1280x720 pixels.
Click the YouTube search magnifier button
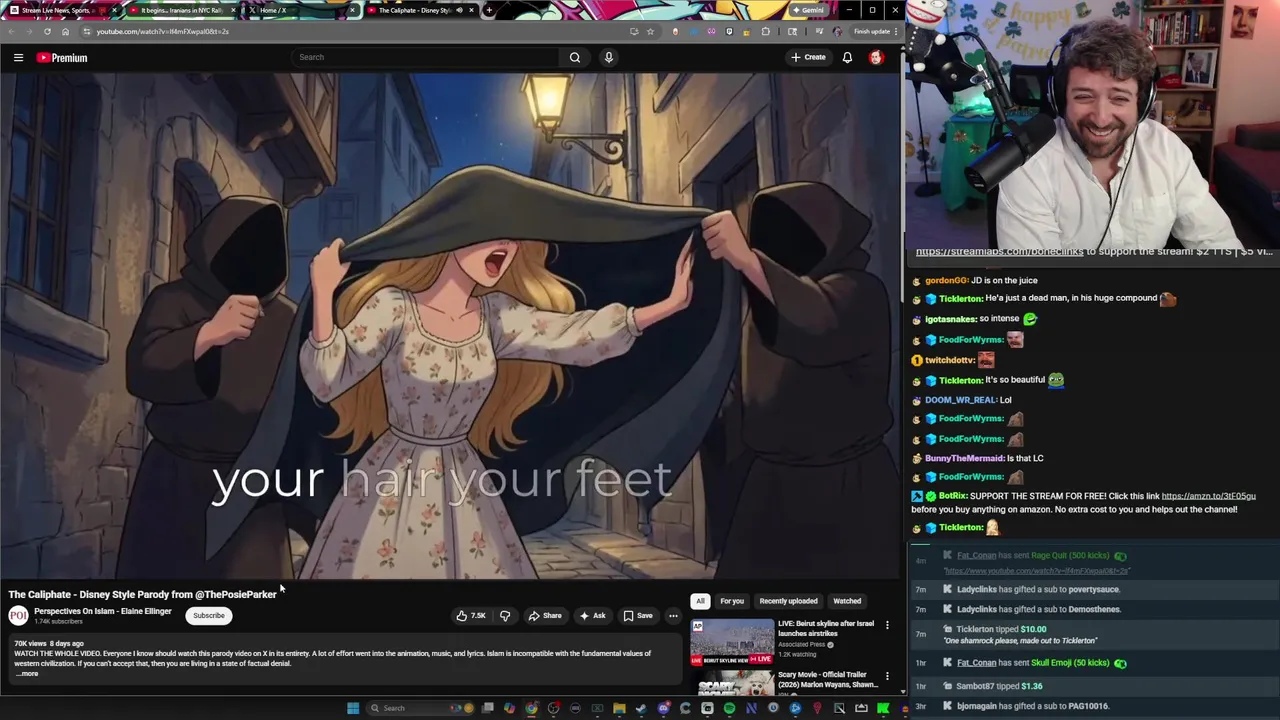(x=575, y=57)
